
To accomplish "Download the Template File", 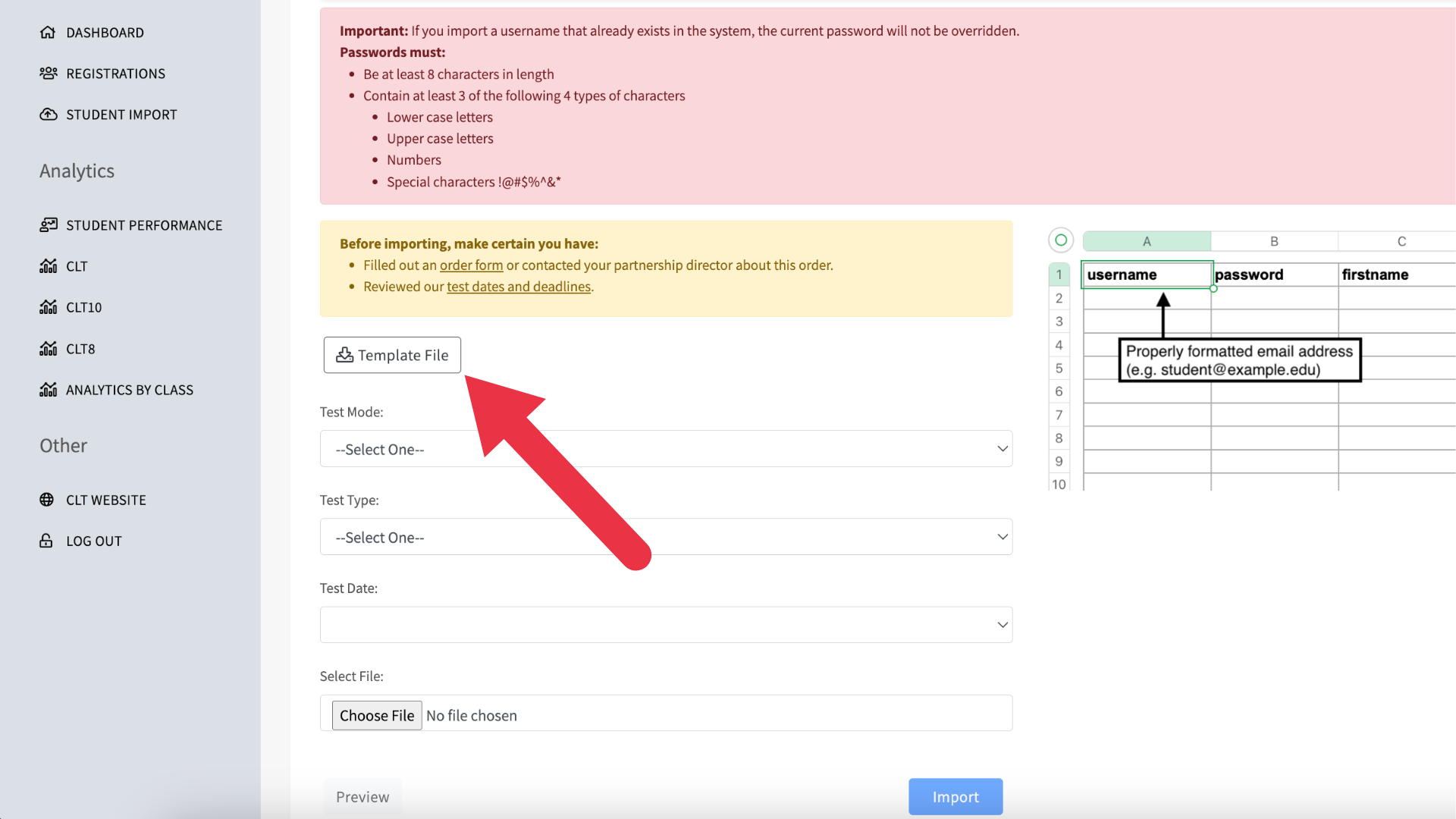I will (392, 355).
